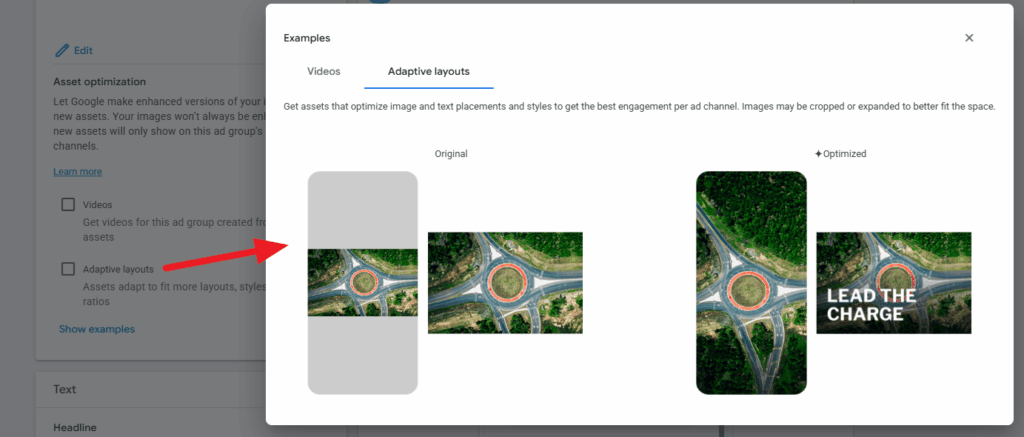Tick the Adaptive layouts checkbox

coord(68,269)
